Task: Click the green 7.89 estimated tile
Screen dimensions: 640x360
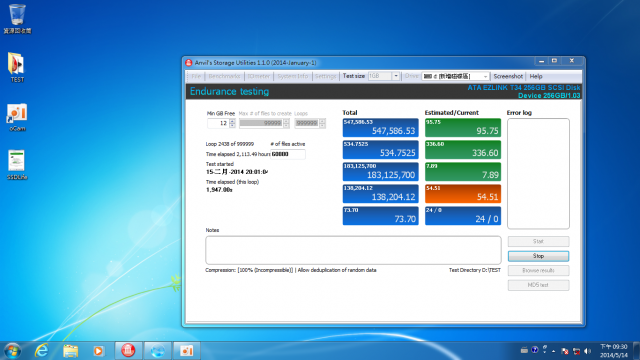Action: click(463, 172)
